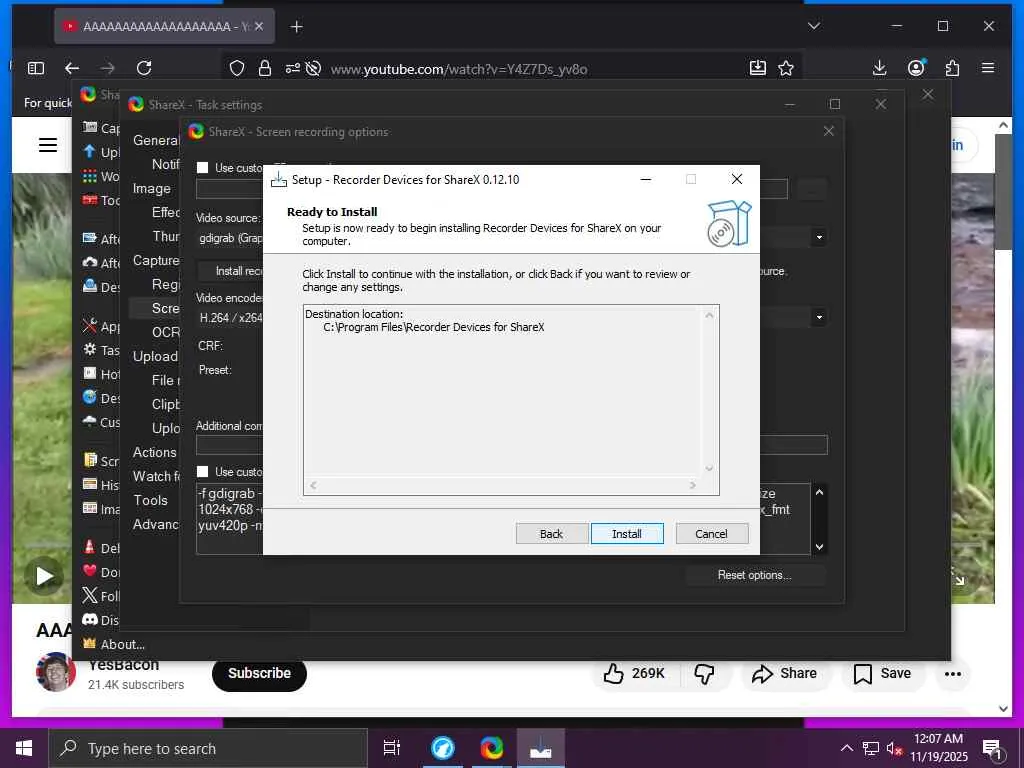Like the video with 269K likes
This screenshot has width=1024, height=768.
click(634, 673)
